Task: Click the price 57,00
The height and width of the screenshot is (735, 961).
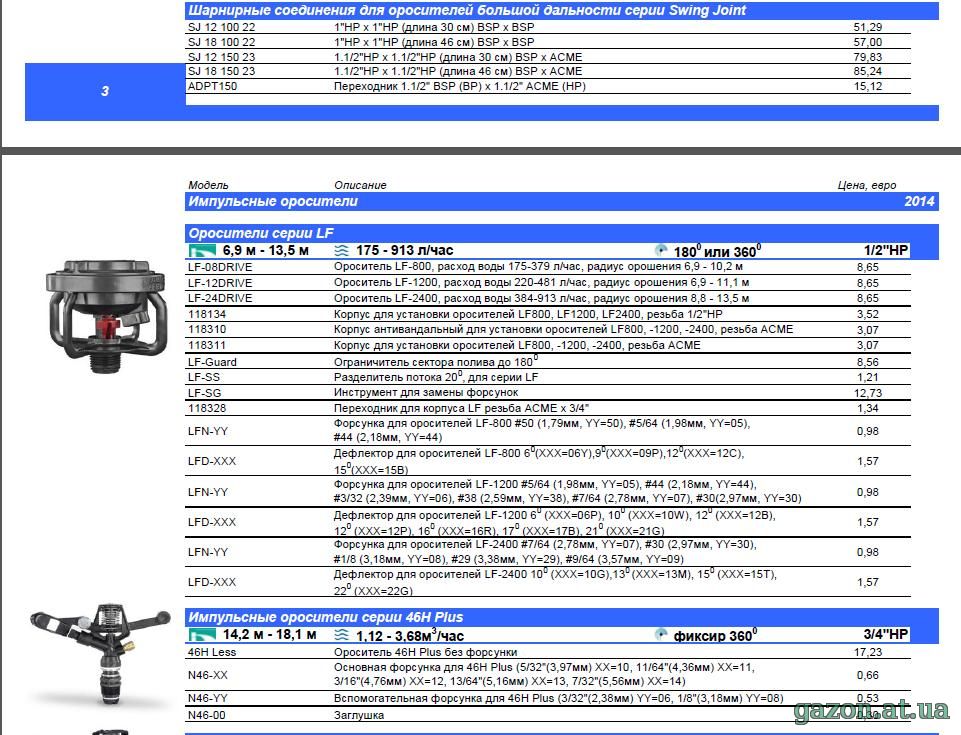Action: (x=868, y=42)
